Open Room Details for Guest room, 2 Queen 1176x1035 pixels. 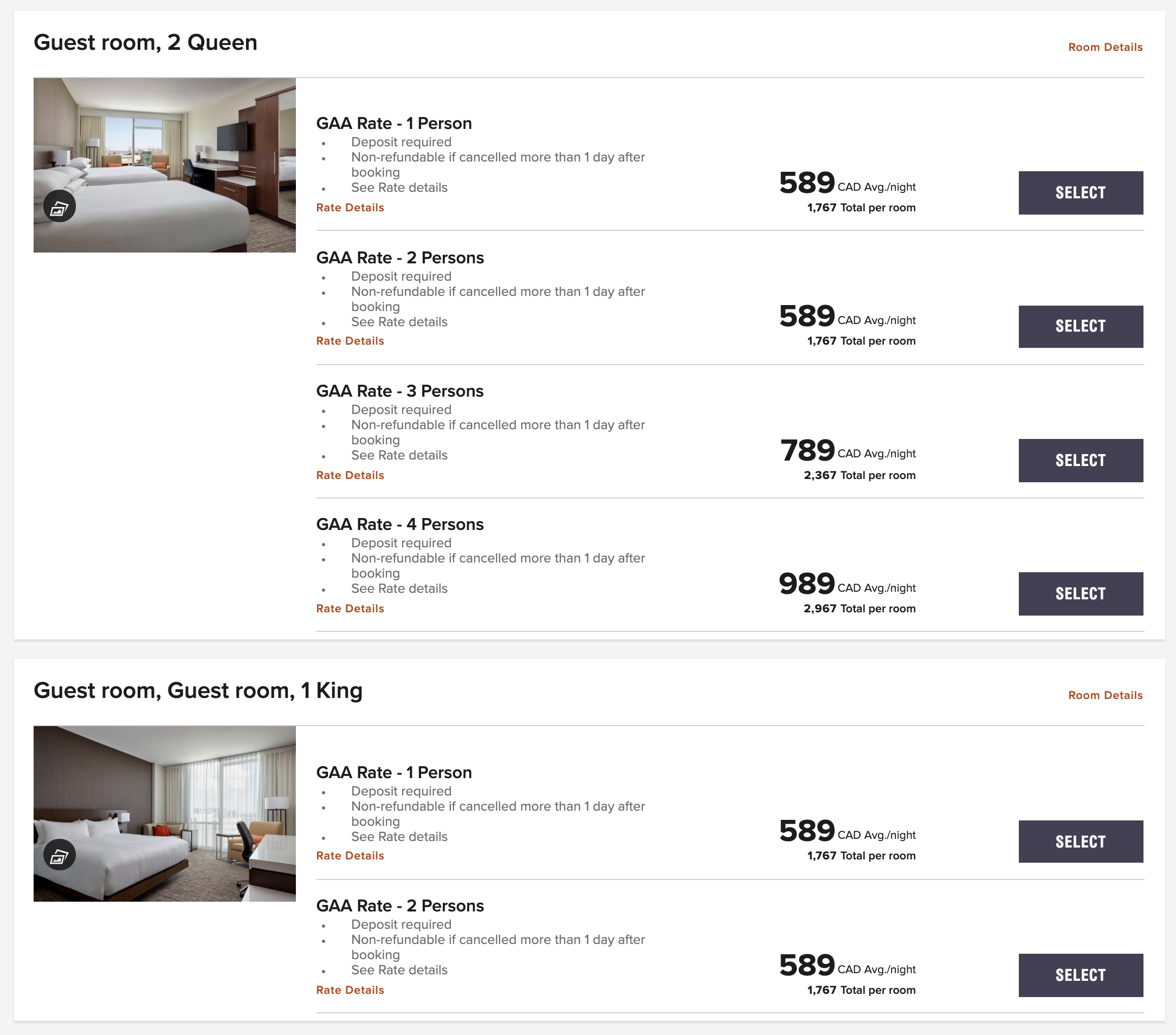point(1104,47)
